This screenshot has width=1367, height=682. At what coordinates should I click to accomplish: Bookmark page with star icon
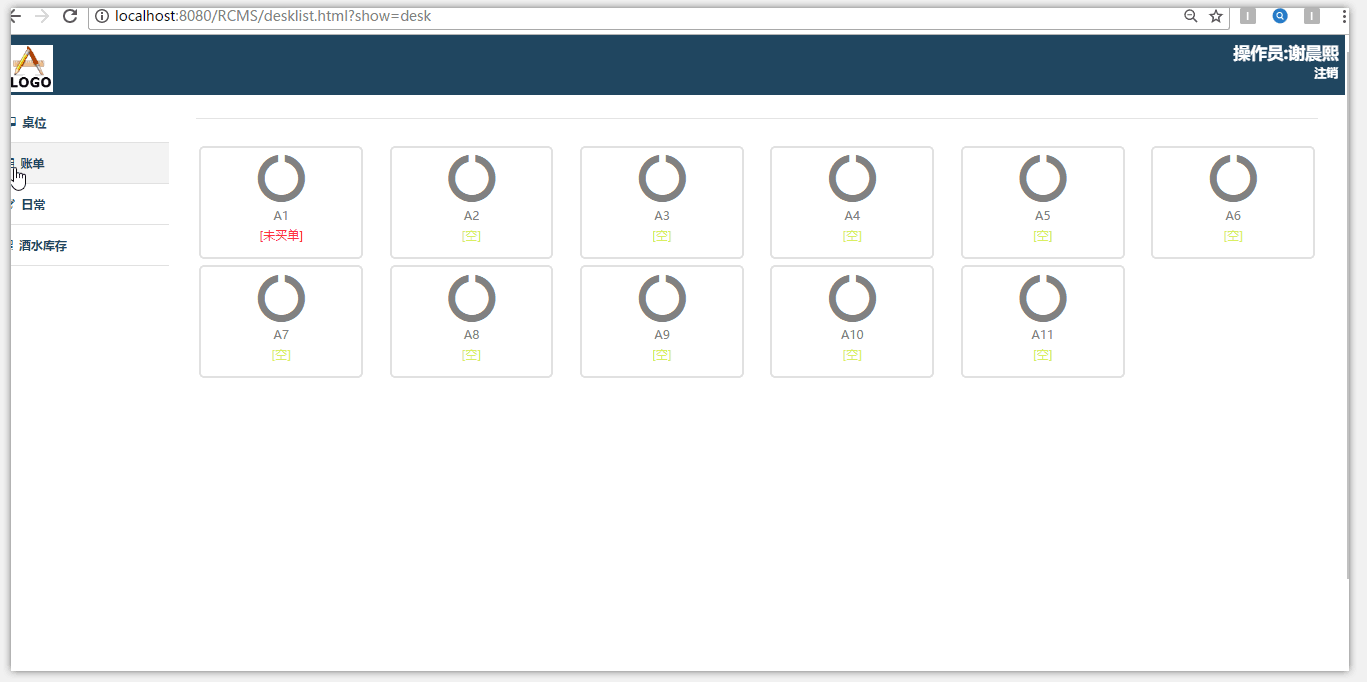[1216, 16]
